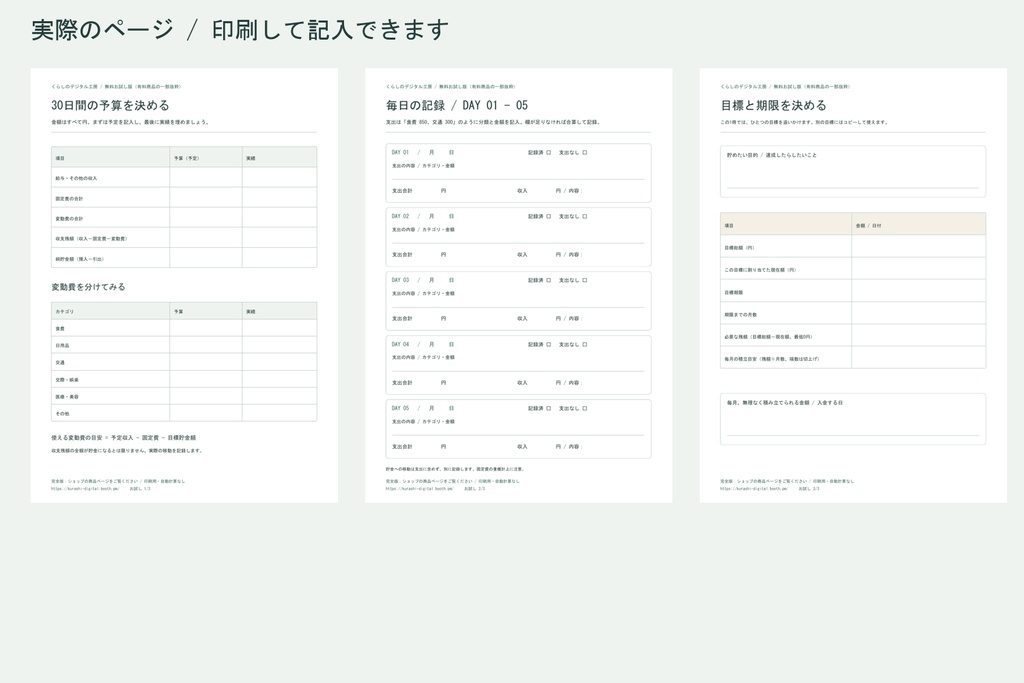Check the 記録済 box for DAY 02
This screenshot has height=683, width=1024.
click(549, 217)
